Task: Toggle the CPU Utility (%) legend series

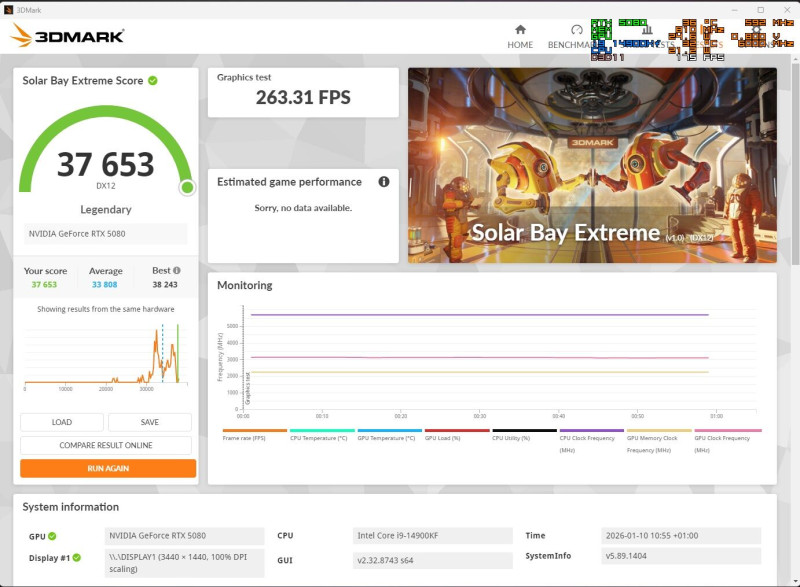Action: coord(524,435)
